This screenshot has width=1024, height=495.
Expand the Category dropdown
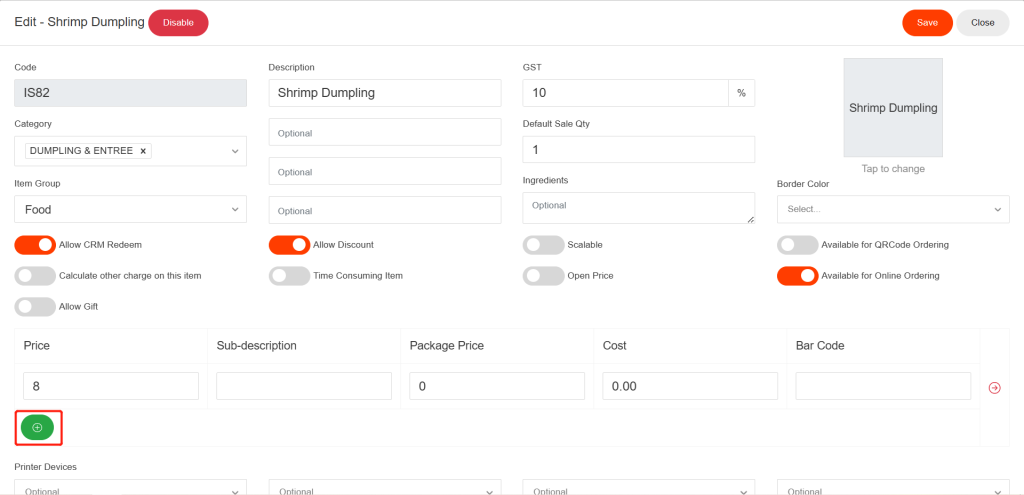click(235, 151)
